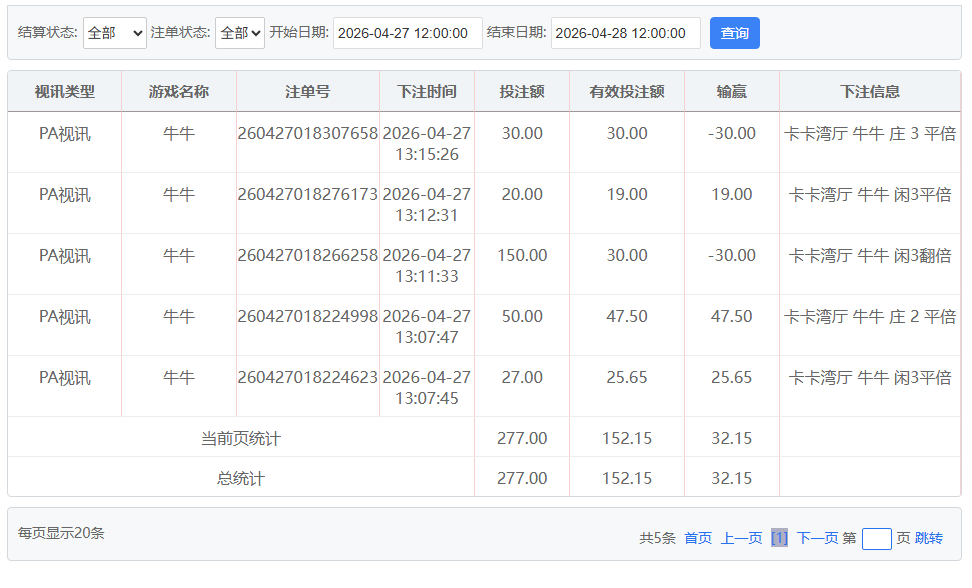Select order number 260427018307658

coord(307,133)
